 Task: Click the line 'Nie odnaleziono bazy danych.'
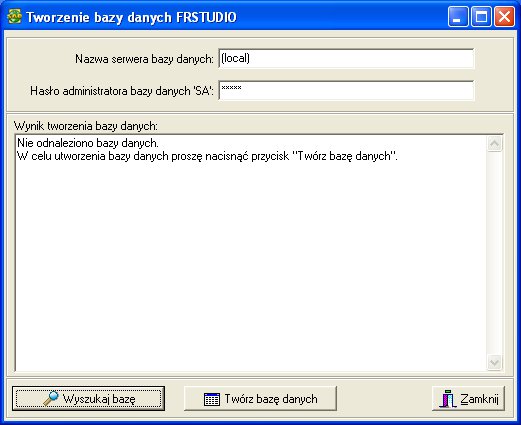(88, 143)
